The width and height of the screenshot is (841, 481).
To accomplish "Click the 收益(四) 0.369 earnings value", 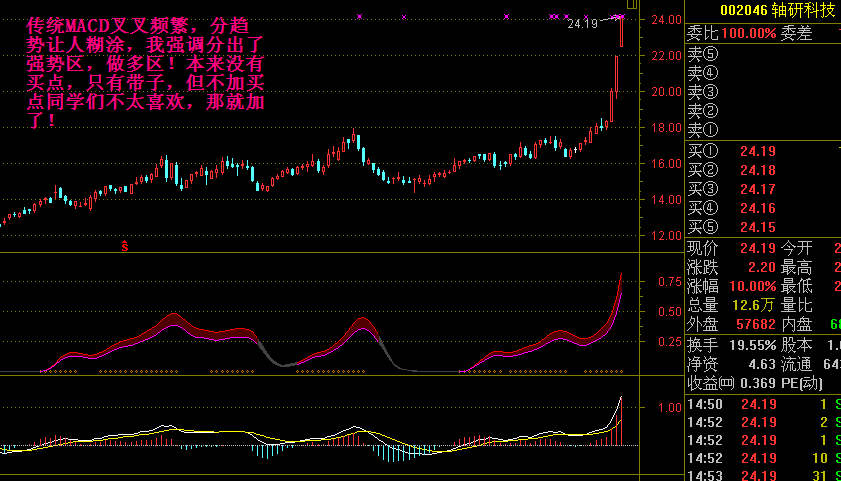I will point(758,383).
